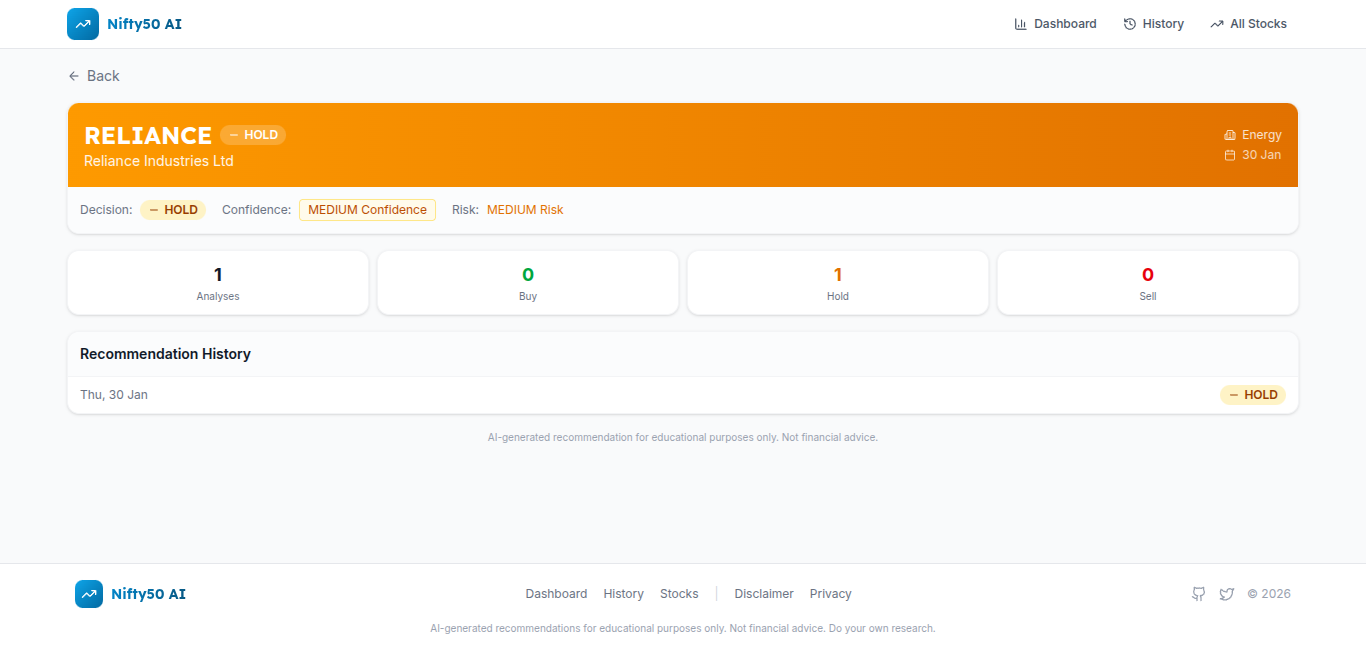Open the History page from top navigation
This screenshot has height=652, width=1366.
(x=1153, y=24)
